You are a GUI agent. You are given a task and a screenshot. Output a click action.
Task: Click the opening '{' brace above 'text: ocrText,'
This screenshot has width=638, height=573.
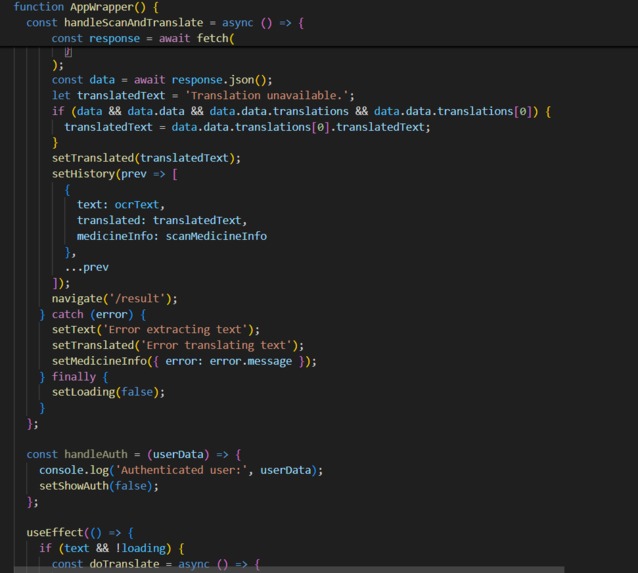[x=68, y=189]
